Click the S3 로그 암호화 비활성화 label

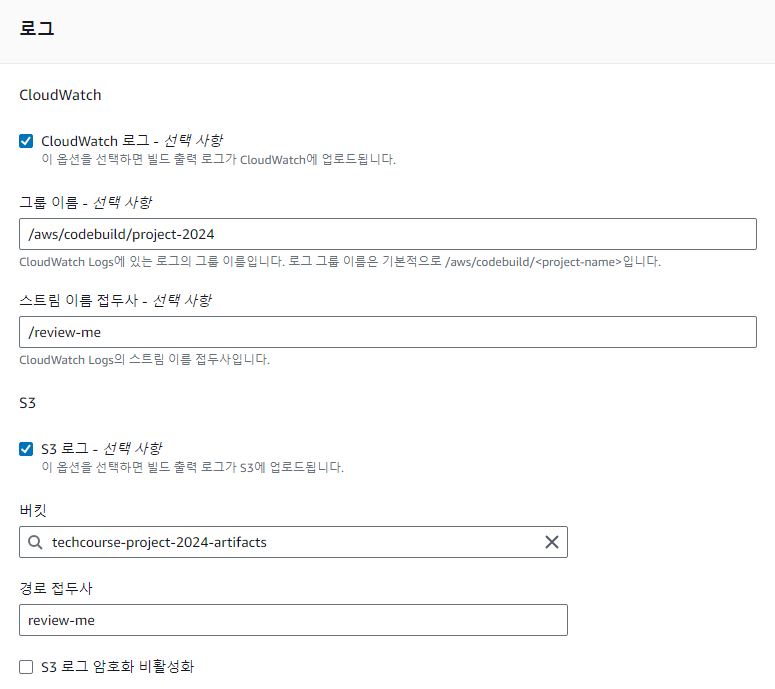118,667
